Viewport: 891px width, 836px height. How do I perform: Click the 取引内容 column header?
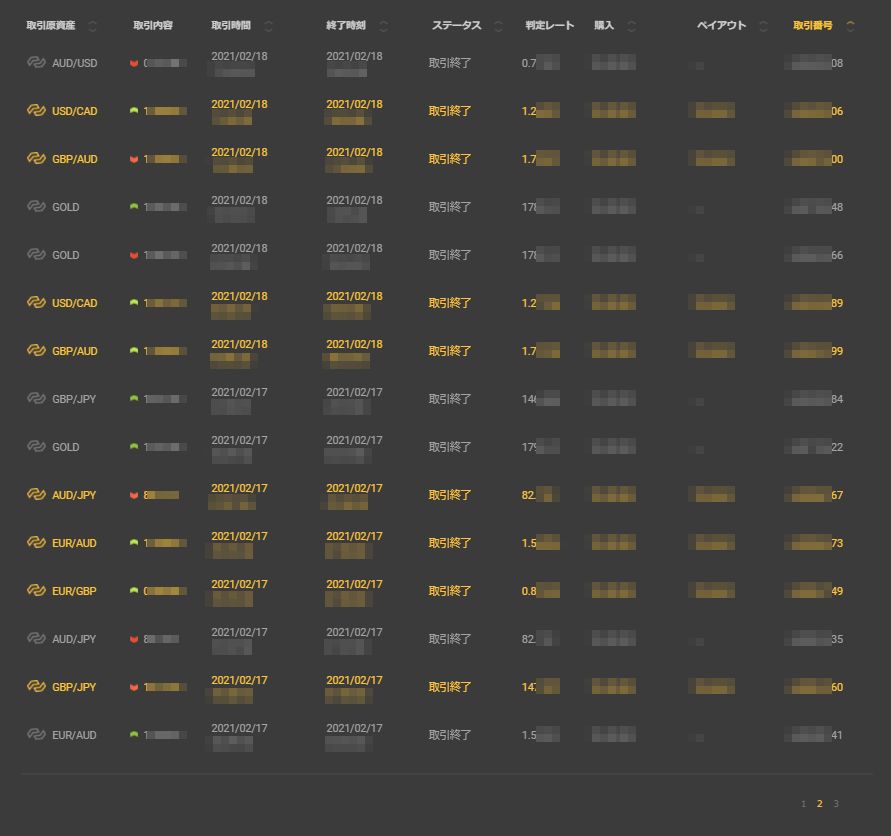tap(152, 26)
